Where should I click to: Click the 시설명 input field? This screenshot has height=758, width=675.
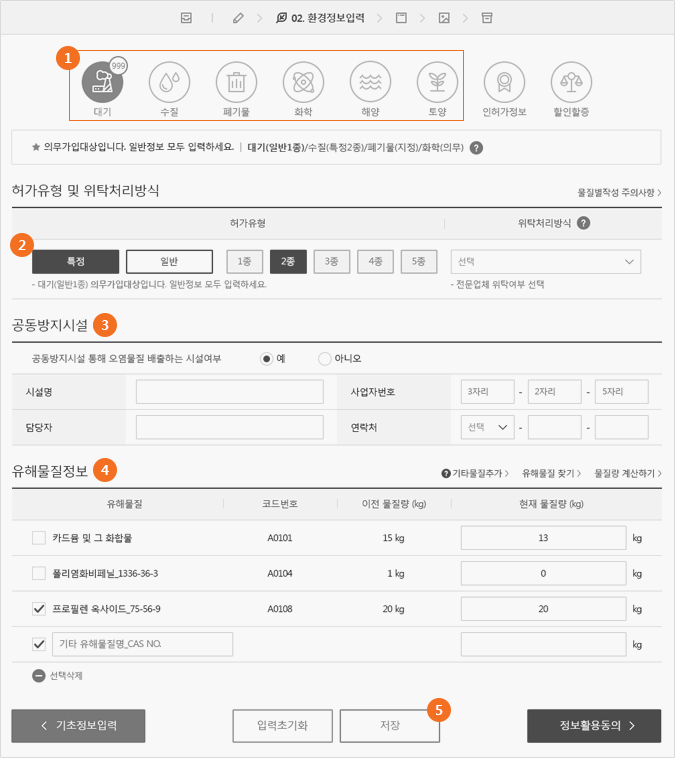point(230,392)
